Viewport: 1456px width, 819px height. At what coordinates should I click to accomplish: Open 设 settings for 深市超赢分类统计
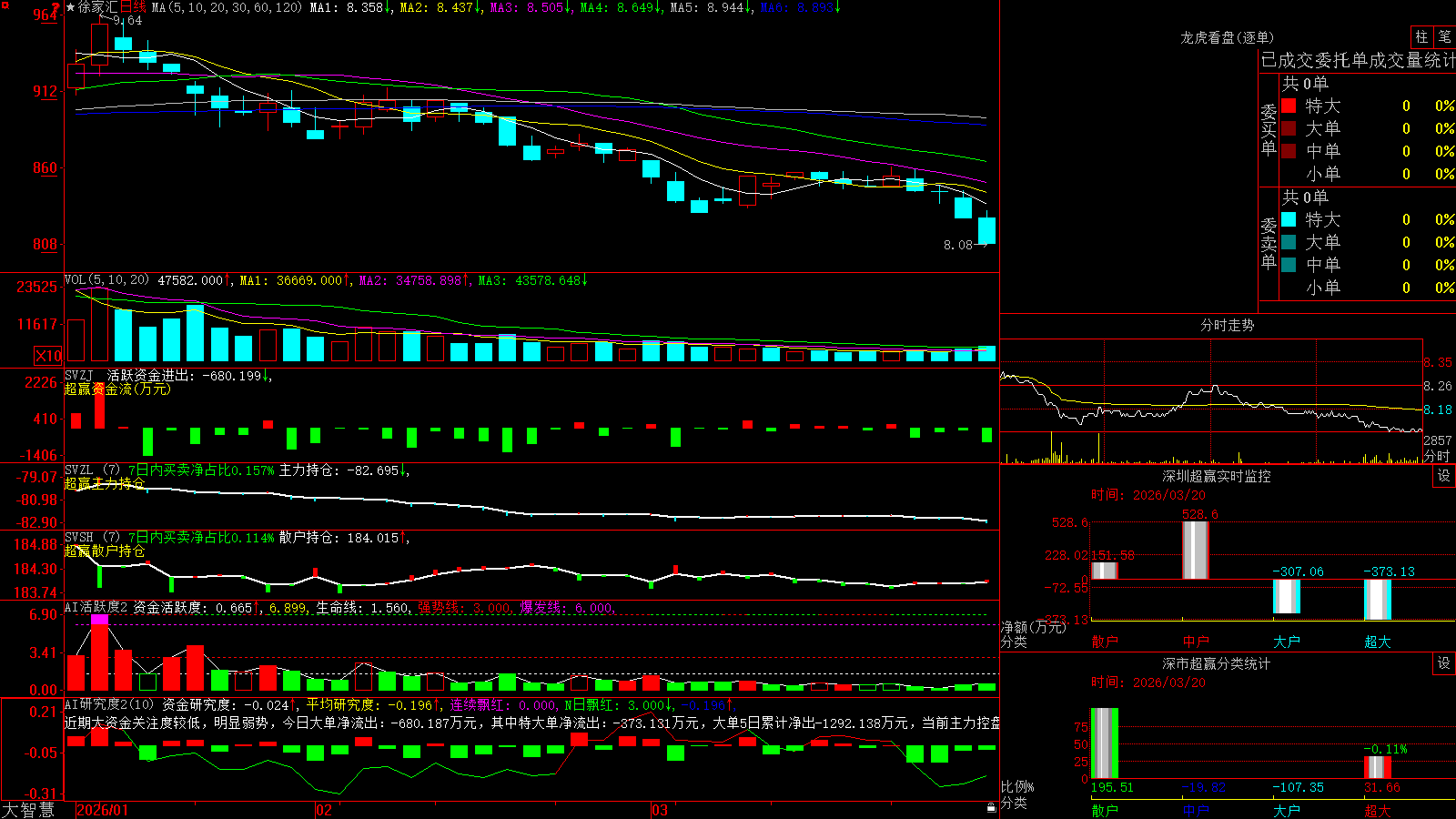coord(1444,663)
